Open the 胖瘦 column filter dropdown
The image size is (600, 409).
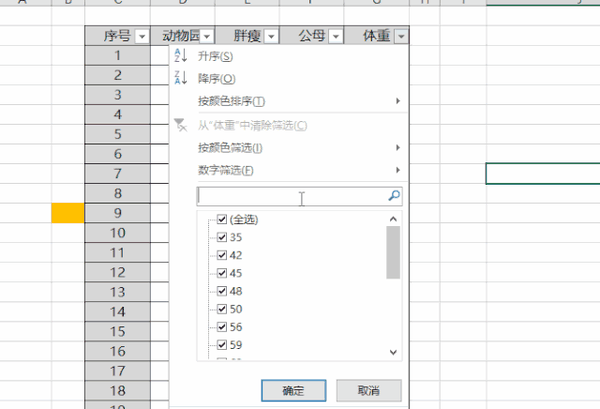point(271,37)
